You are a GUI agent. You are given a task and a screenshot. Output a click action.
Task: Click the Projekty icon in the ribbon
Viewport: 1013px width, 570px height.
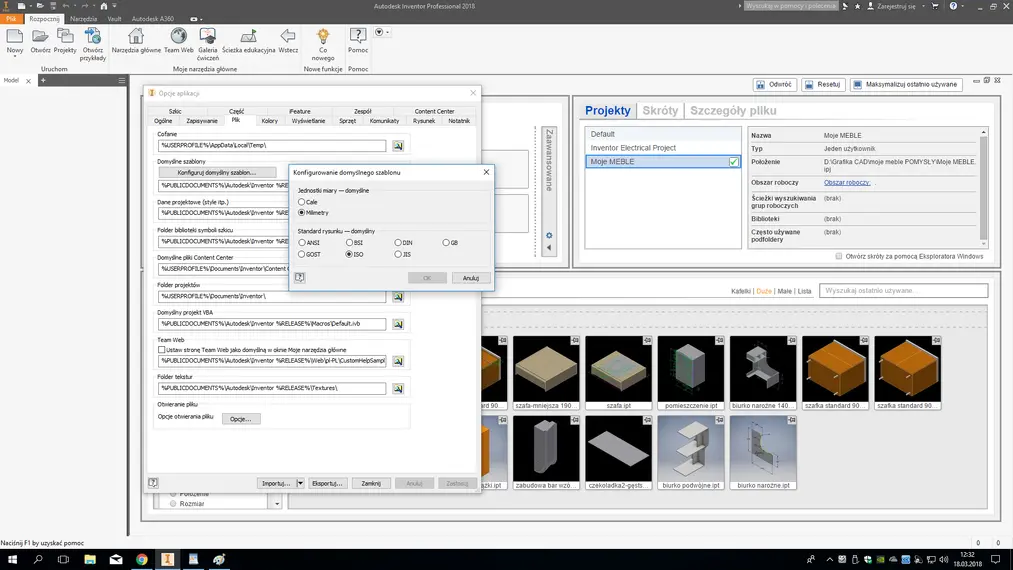coord(65,38)
